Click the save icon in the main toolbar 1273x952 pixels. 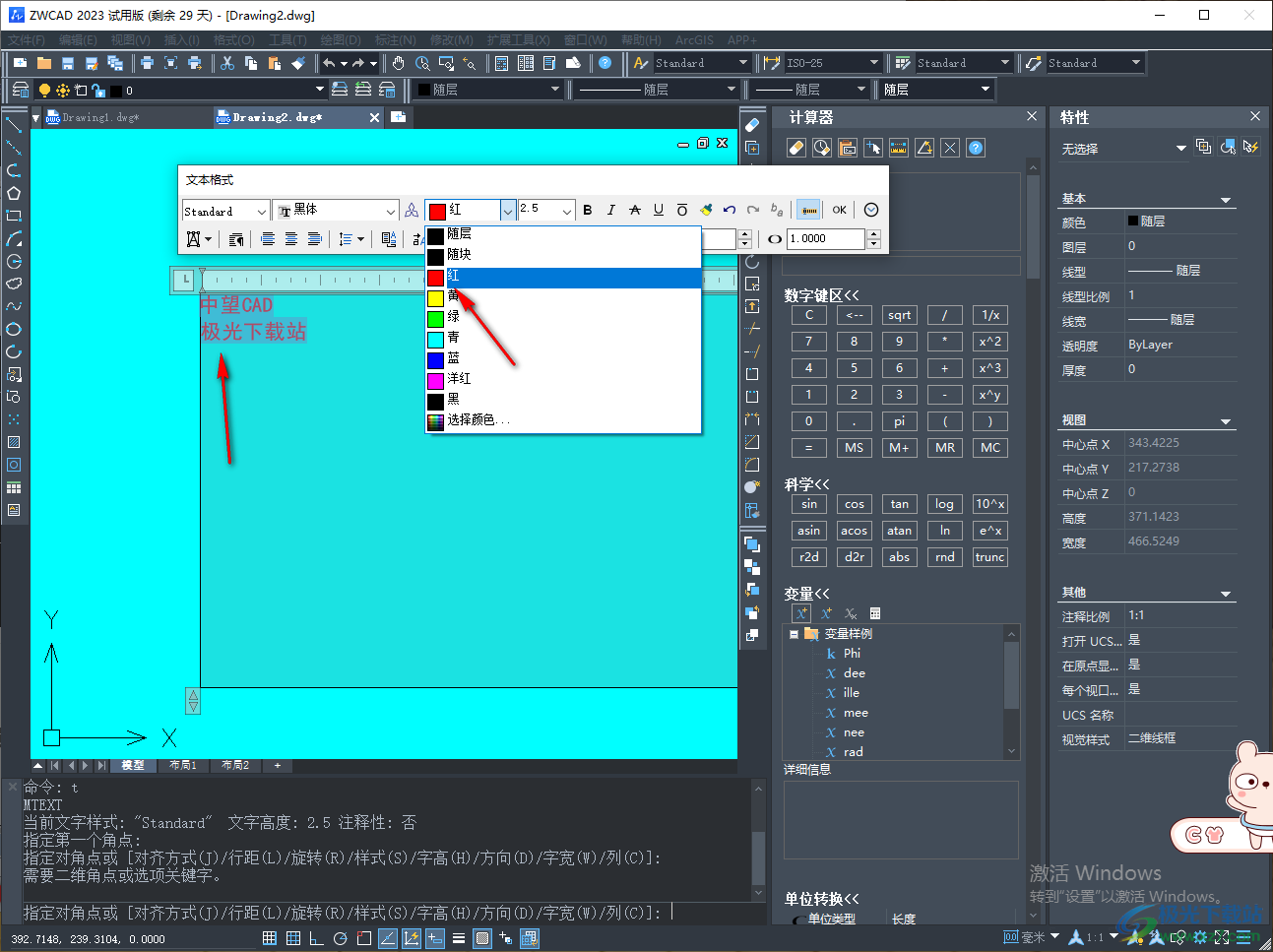click(68, 63)
